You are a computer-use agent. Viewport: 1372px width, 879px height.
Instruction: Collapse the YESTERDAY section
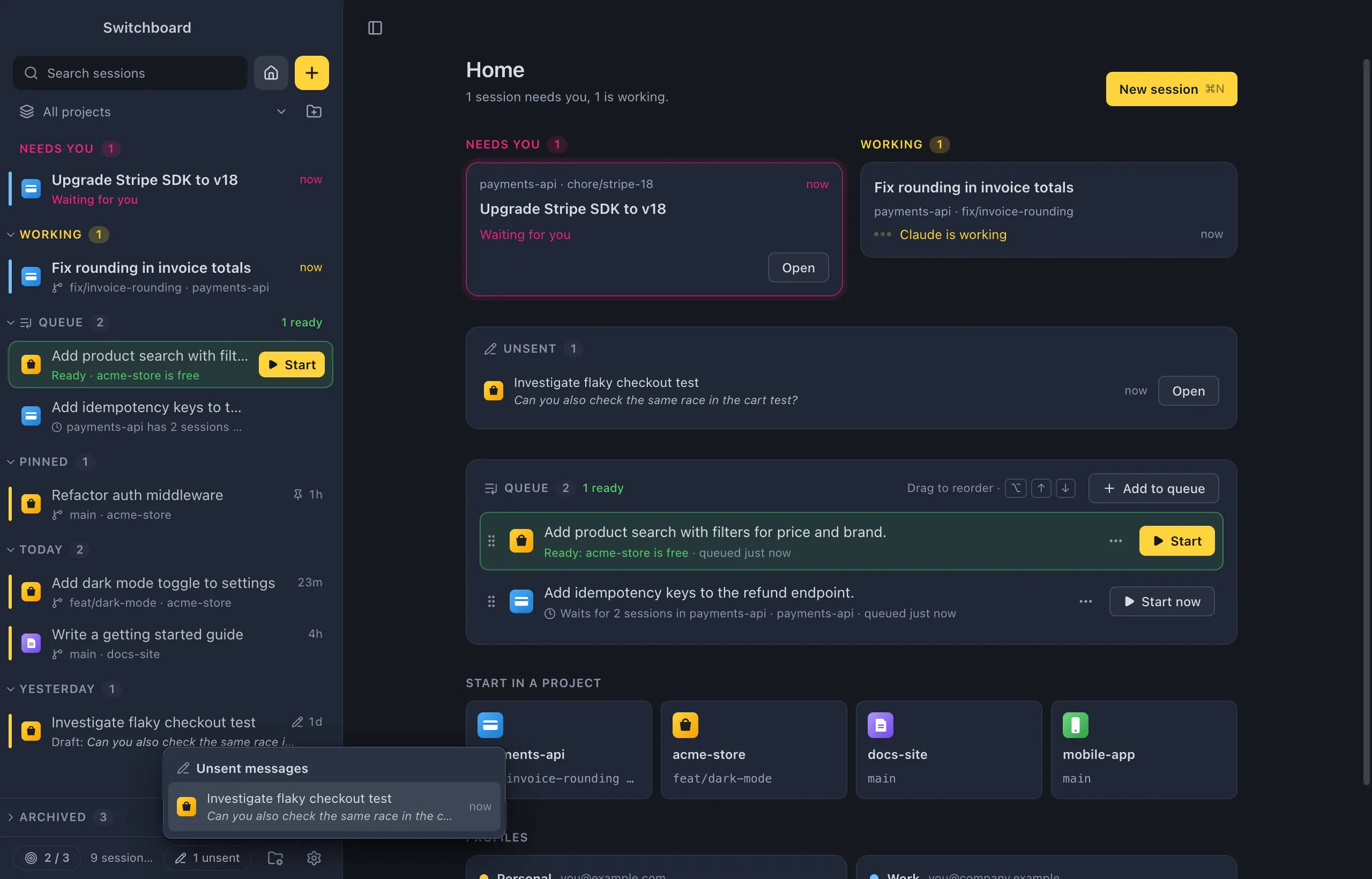tap(11, 688)
